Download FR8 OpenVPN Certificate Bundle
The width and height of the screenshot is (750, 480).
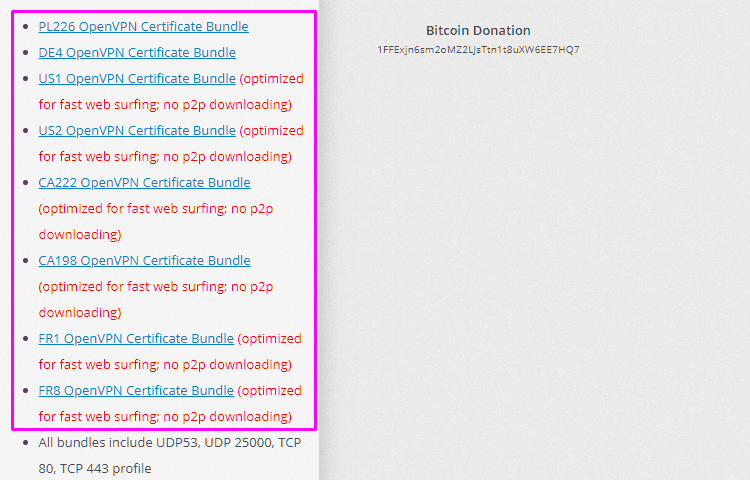tap(136, 391)
